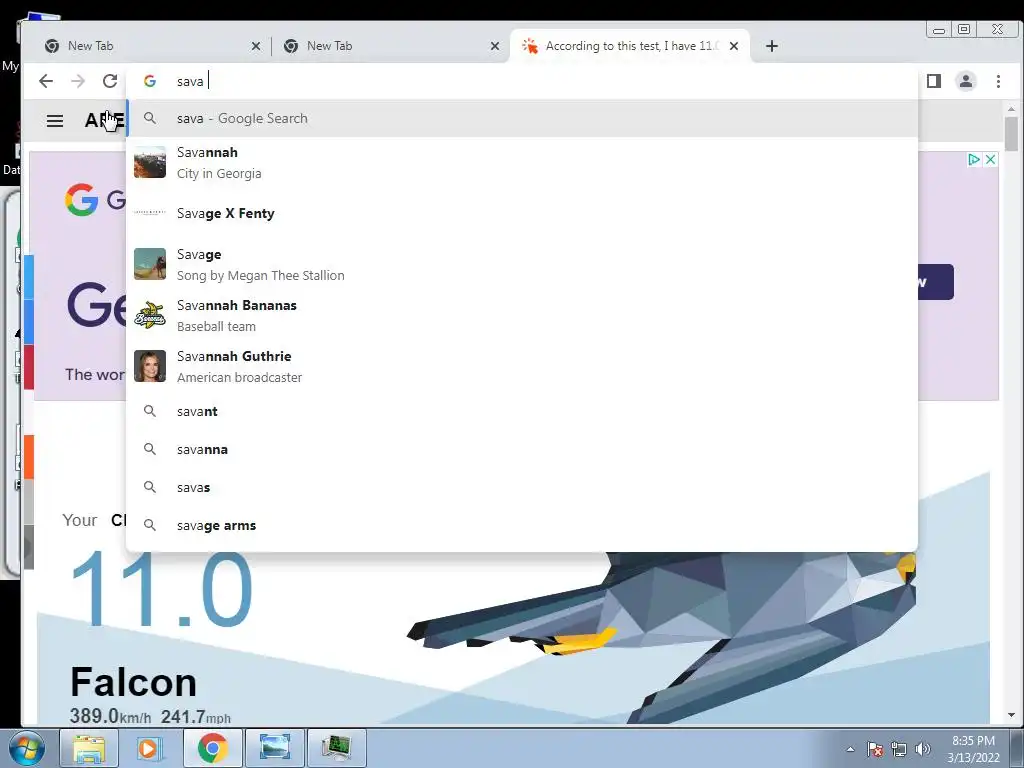Choose the 'savage arms' search suggestion

[522, 525]
